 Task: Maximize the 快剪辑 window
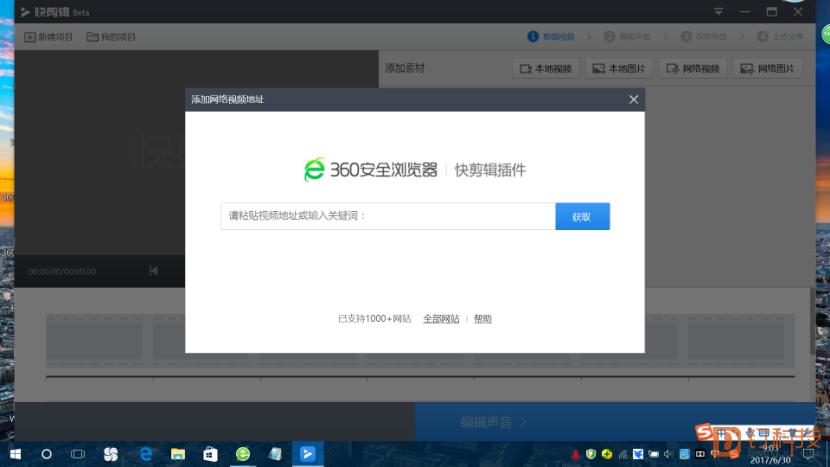point(772,12)
